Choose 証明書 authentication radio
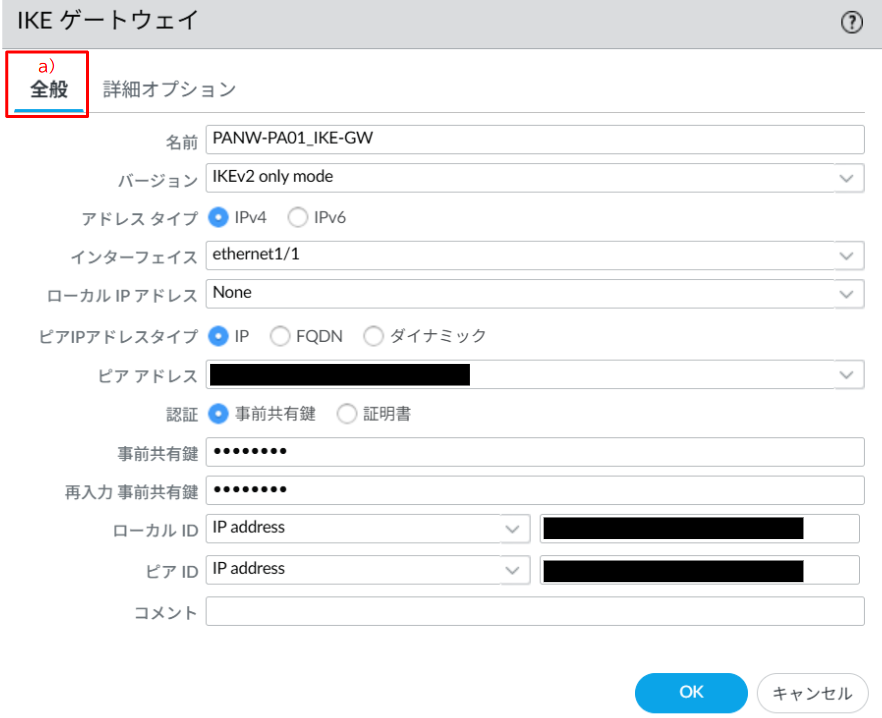Screen dimensions: 882x718 tap(346, 414)
